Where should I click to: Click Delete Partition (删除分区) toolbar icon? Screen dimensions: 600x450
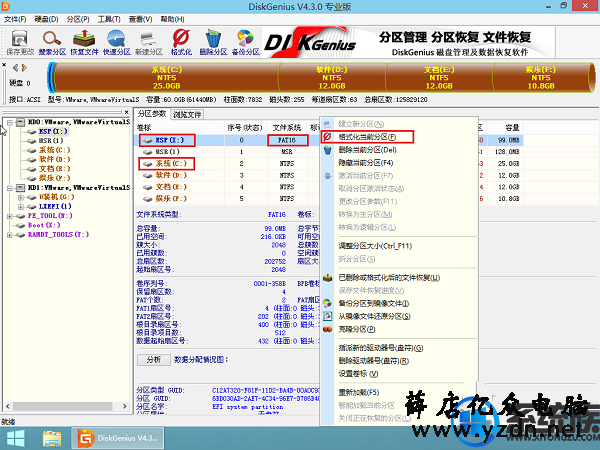tap(213, 42)
